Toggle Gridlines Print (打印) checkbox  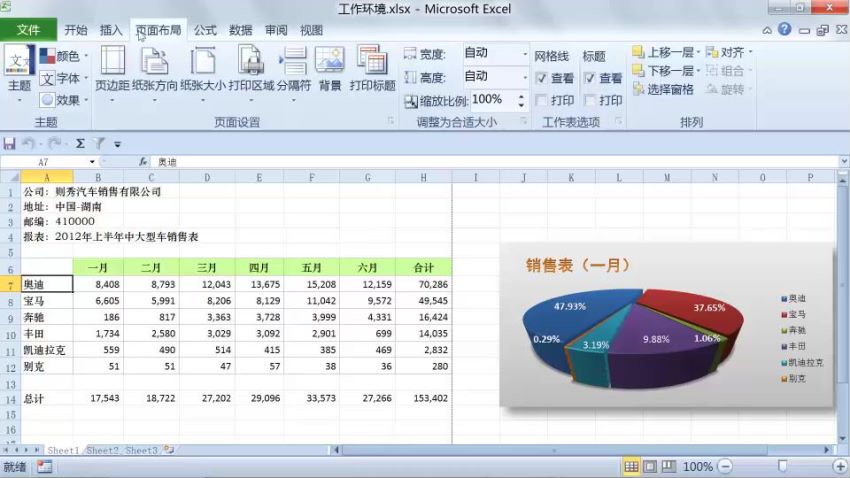point(541,101)
